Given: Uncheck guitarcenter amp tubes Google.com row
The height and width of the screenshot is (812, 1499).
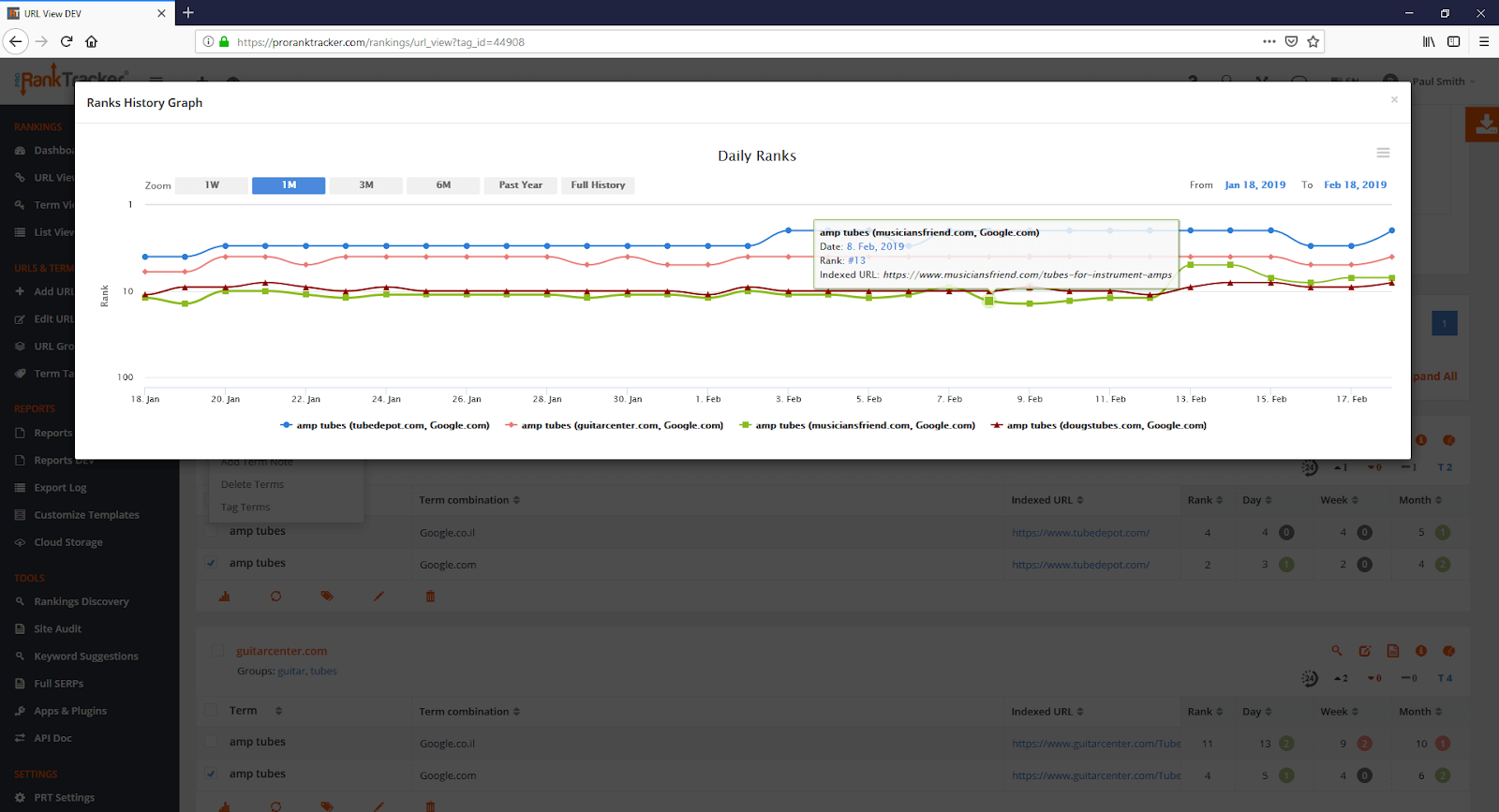Looking at the screenshot, I should click(x=211, y=774).
